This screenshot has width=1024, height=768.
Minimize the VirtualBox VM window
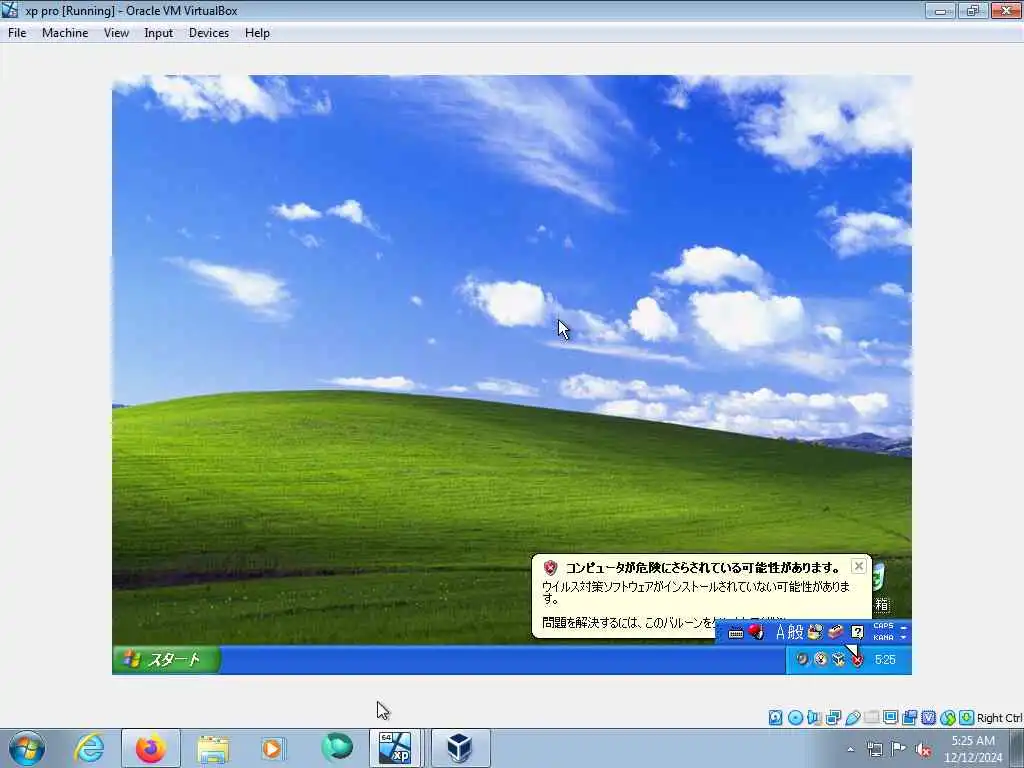pyautogui.click(x=940, y=10)
